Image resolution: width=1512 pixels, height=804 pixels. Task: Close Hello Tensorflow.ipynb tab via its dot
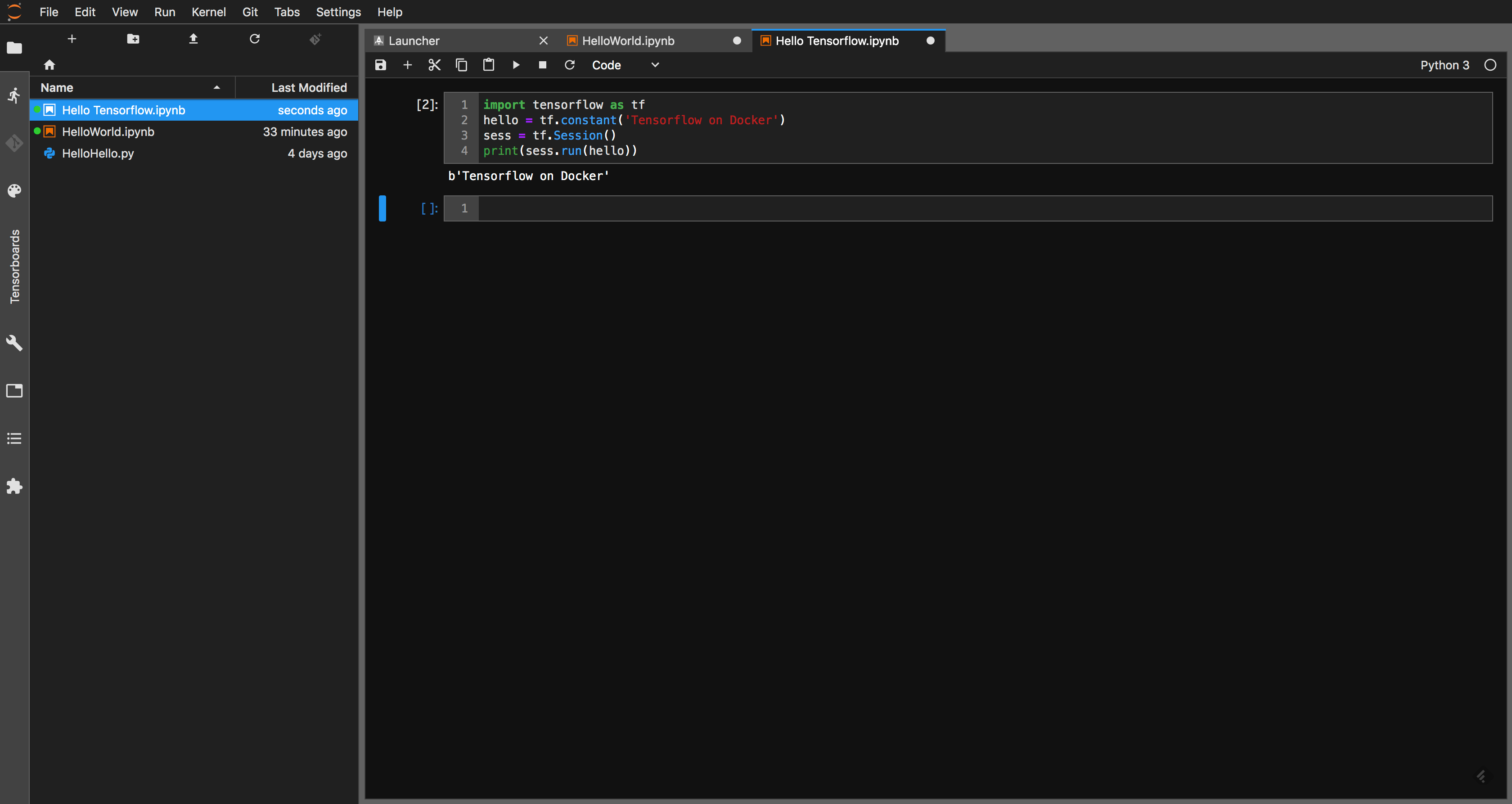click(930, 41)
